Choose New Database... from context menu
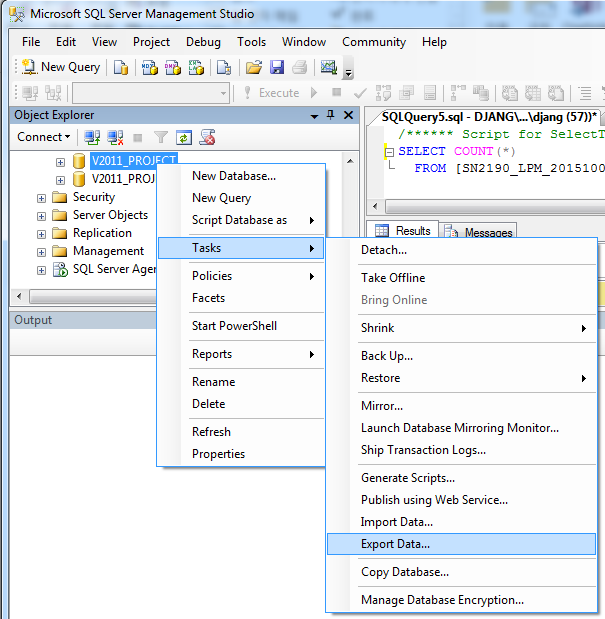Screen dimensions: 605x619 pyautogui.click(x=241, y=176)
